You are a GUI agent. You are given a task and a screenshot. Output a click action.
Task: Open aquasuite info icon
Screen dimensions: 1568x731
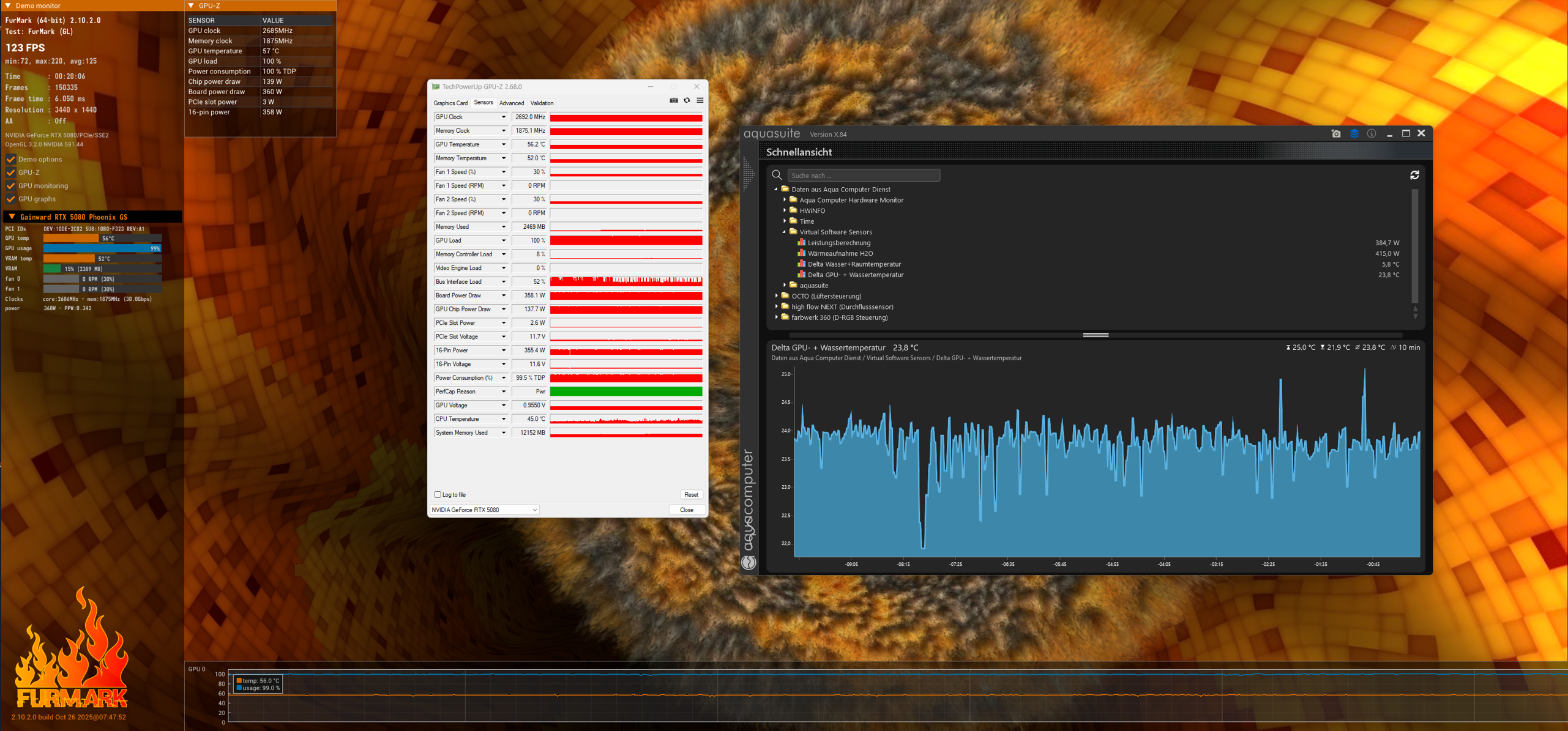(1372, 134)
